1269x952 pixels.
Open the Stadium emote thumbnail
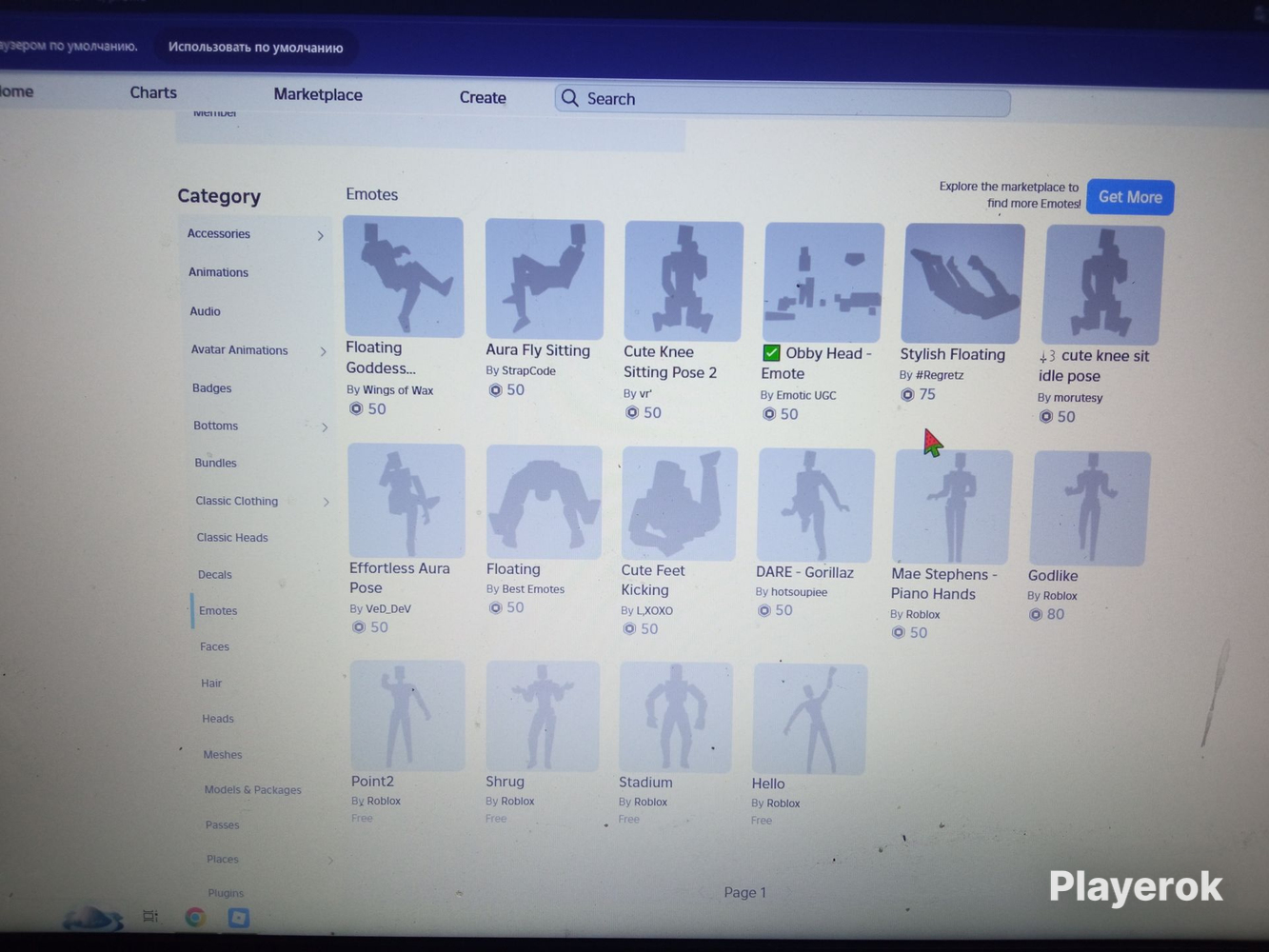click(x=676, y=718)
